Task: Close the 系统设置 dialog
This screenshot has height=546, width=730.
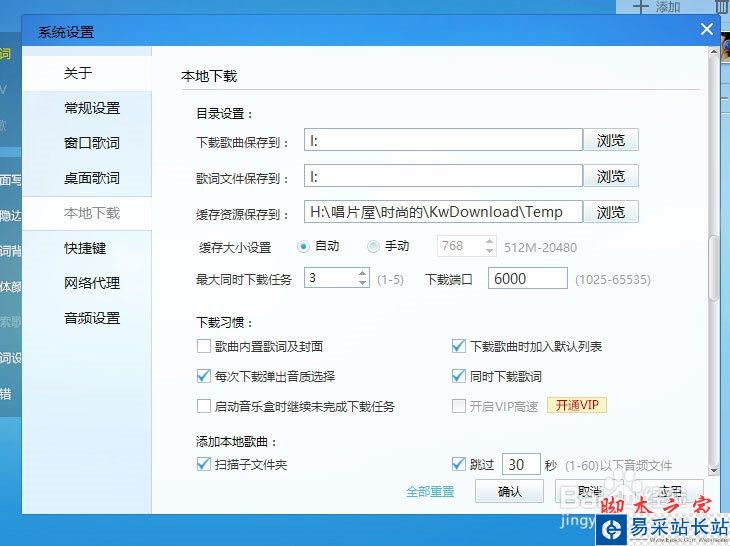Action: [x=707, y=29]
